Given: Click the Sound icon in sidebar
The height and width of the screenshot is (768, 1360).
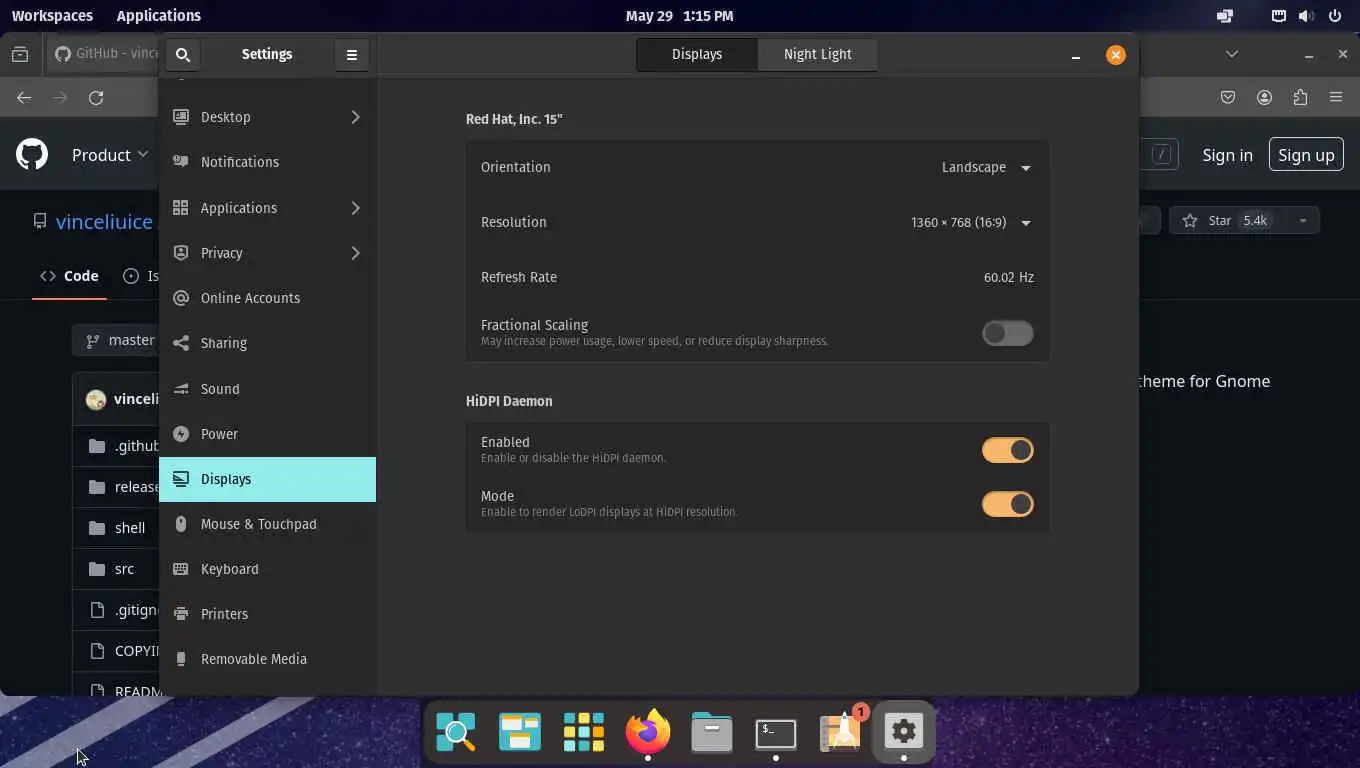Looking at the screenshot, I should 181,389.
